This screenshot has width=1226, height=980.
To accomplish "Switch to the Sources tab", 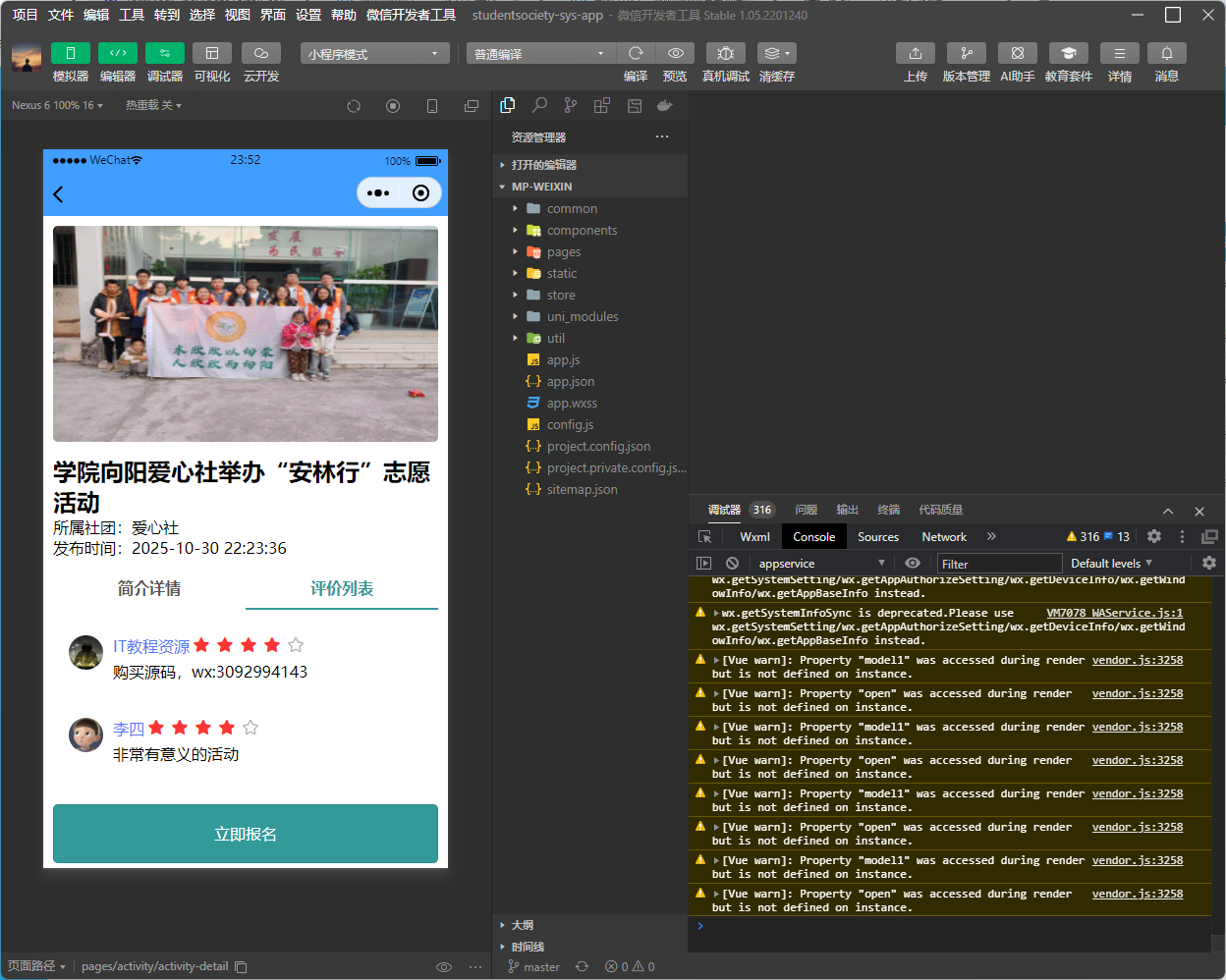I will click(878, 537).
